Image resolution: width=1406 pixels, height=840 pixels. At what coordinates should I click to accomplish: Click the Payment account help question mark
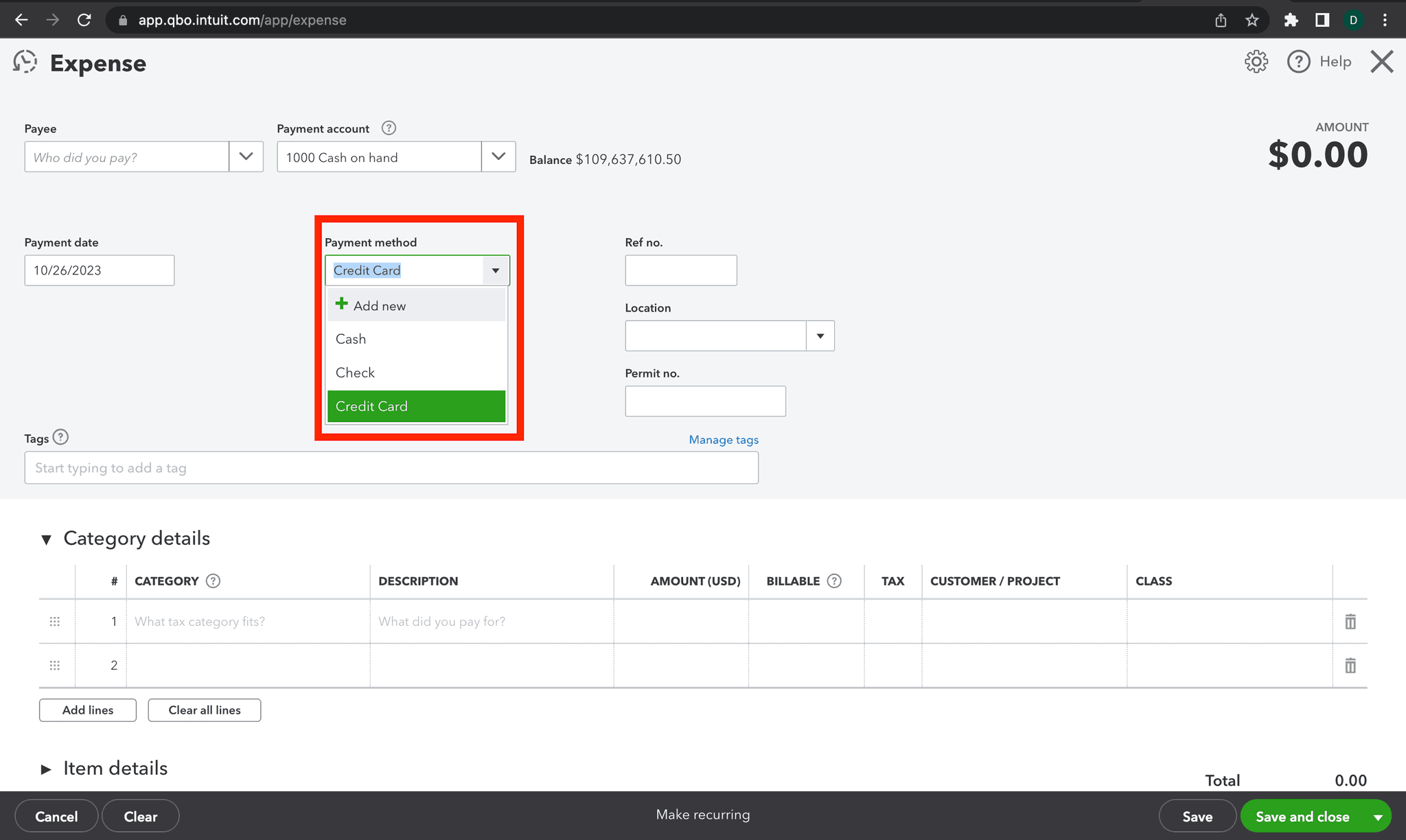tap(389, 128)
